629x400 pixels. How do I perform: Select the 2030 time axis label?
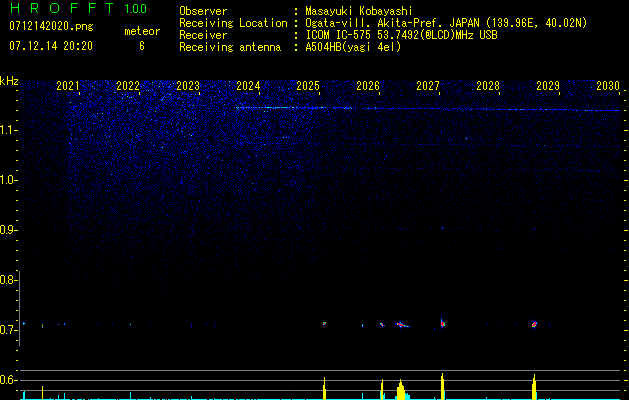pos(608,86)
